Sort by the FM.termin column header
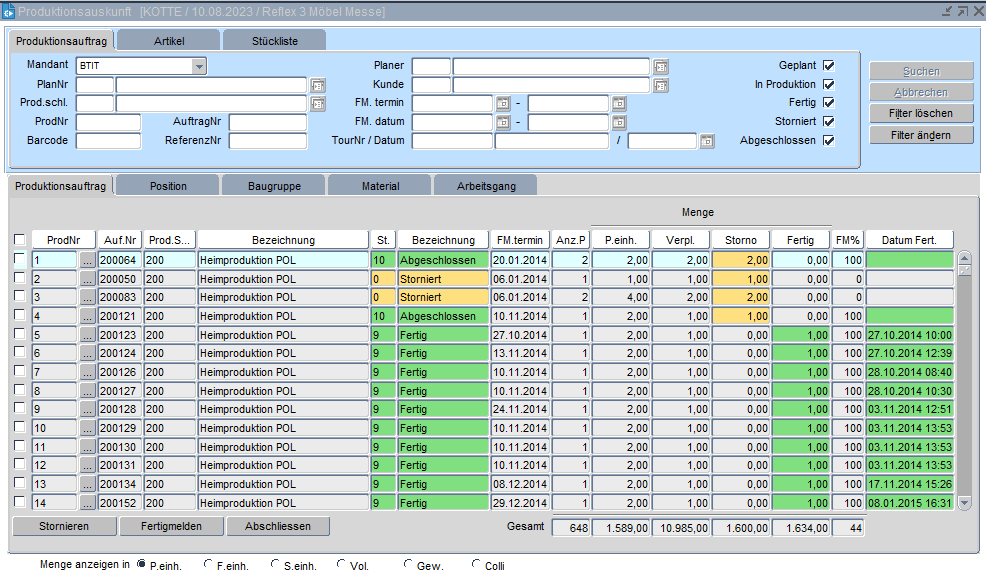 [520, 240]
